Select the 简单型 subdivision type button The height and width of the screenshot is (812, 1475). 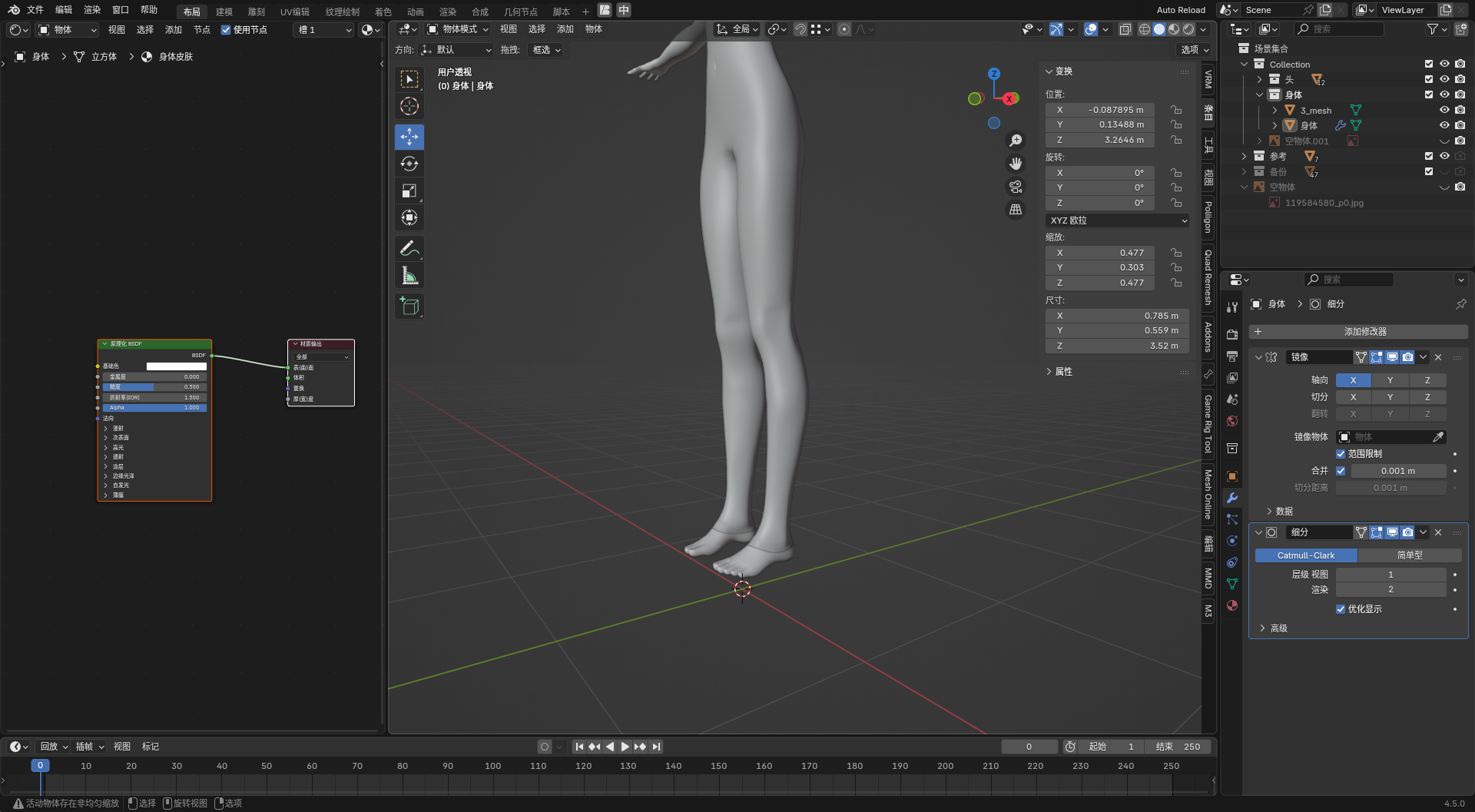coord(1409,555)
